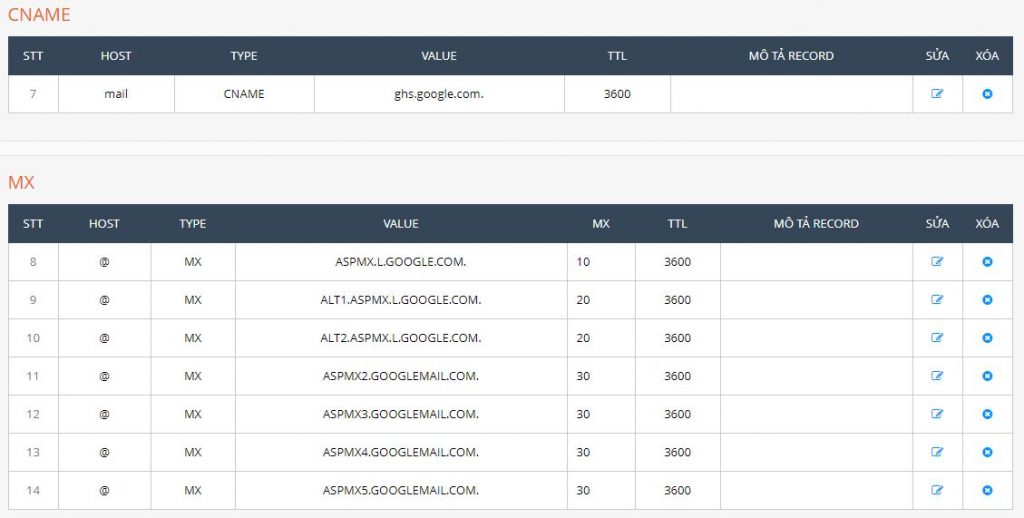Click the VALUE column header in CNAME table

click(439, 56)
